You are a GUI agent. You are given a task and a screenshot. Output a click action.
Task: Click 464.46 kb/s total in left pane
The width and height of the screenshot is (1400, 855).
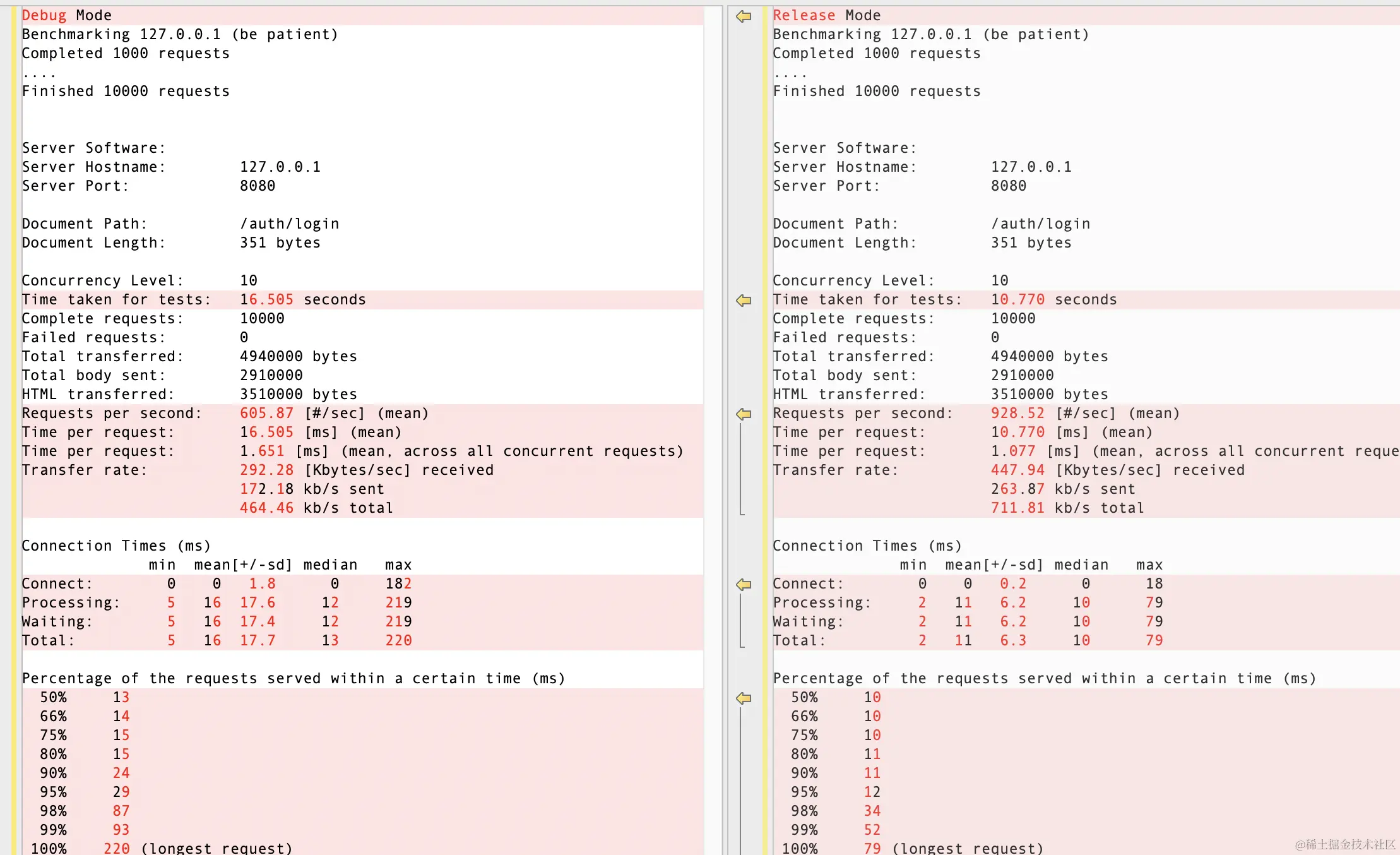pos(266,508)
